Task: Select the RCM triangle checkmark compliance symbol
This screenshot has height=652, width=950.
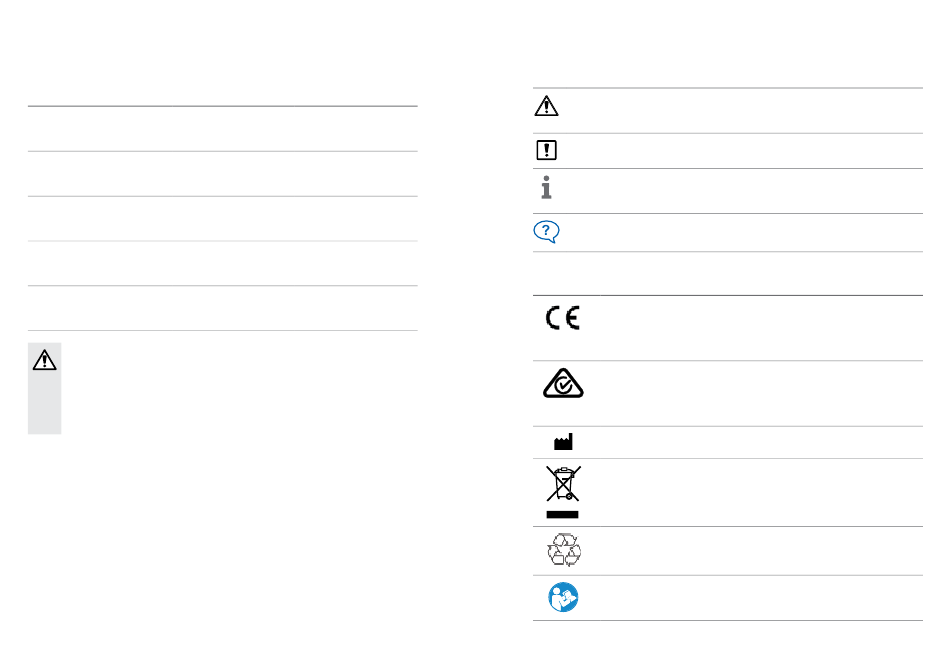Action: click(x=563, y=384)
